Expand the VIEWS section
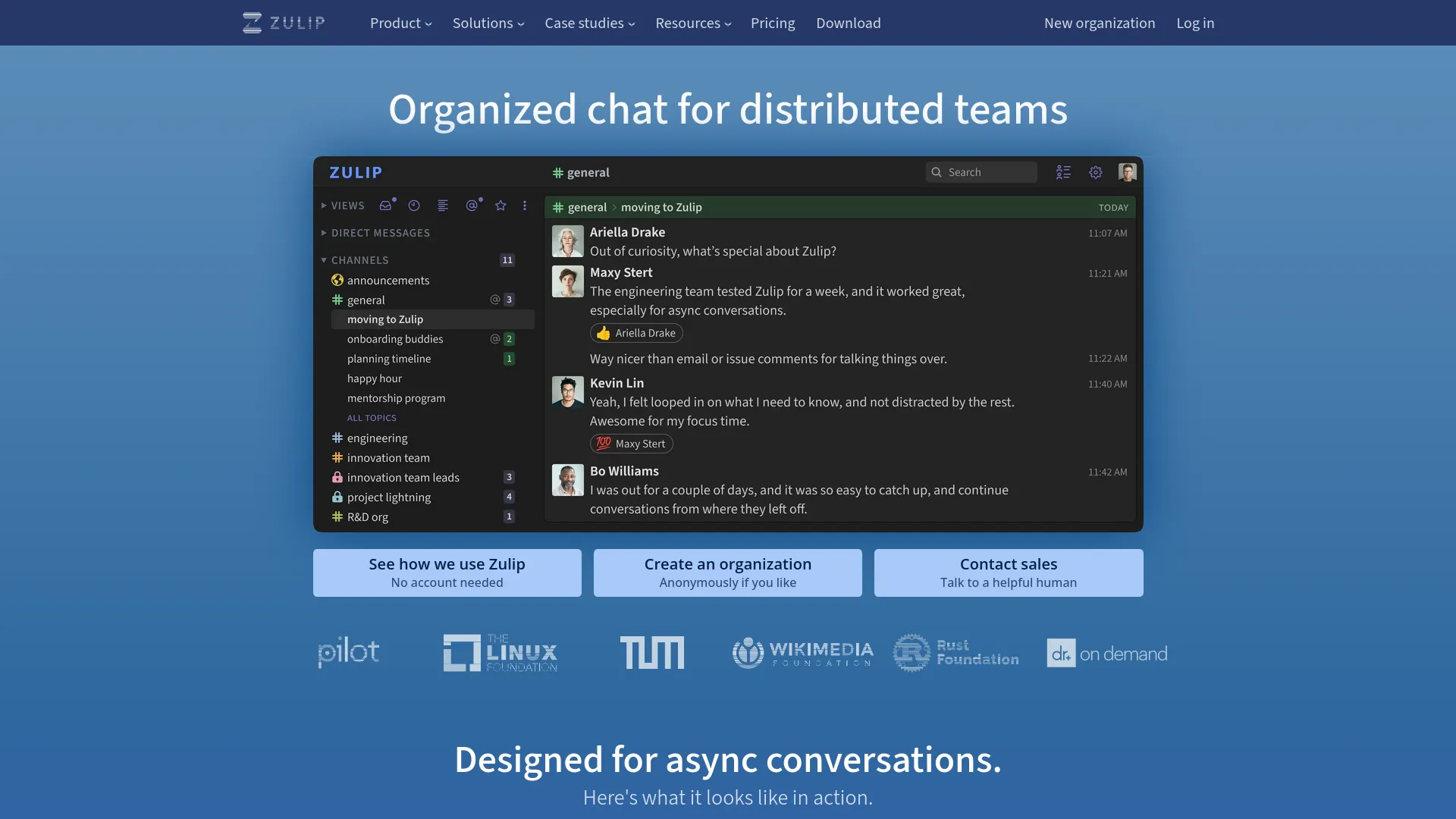 343,206
